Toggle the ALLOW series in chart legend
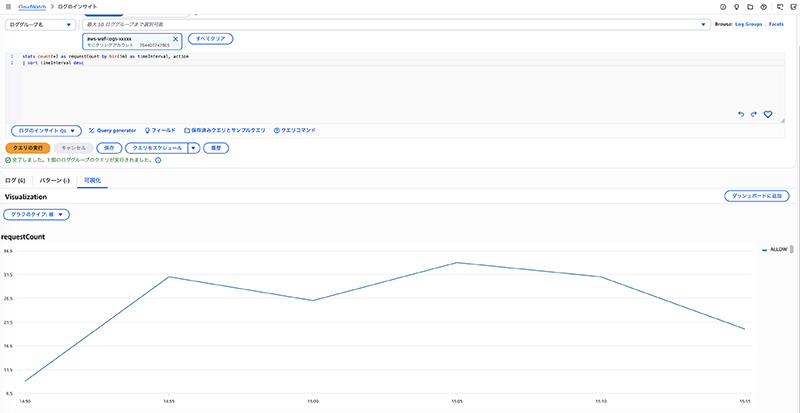The image size is (800, 413). pyautogui.click(x=777, y=248)
